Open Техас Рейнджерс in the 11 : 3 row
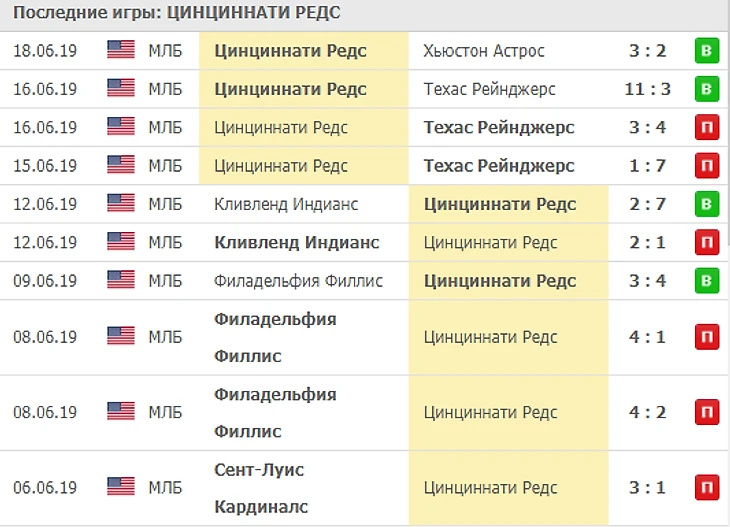730x527 pixels. click(489, 89)
